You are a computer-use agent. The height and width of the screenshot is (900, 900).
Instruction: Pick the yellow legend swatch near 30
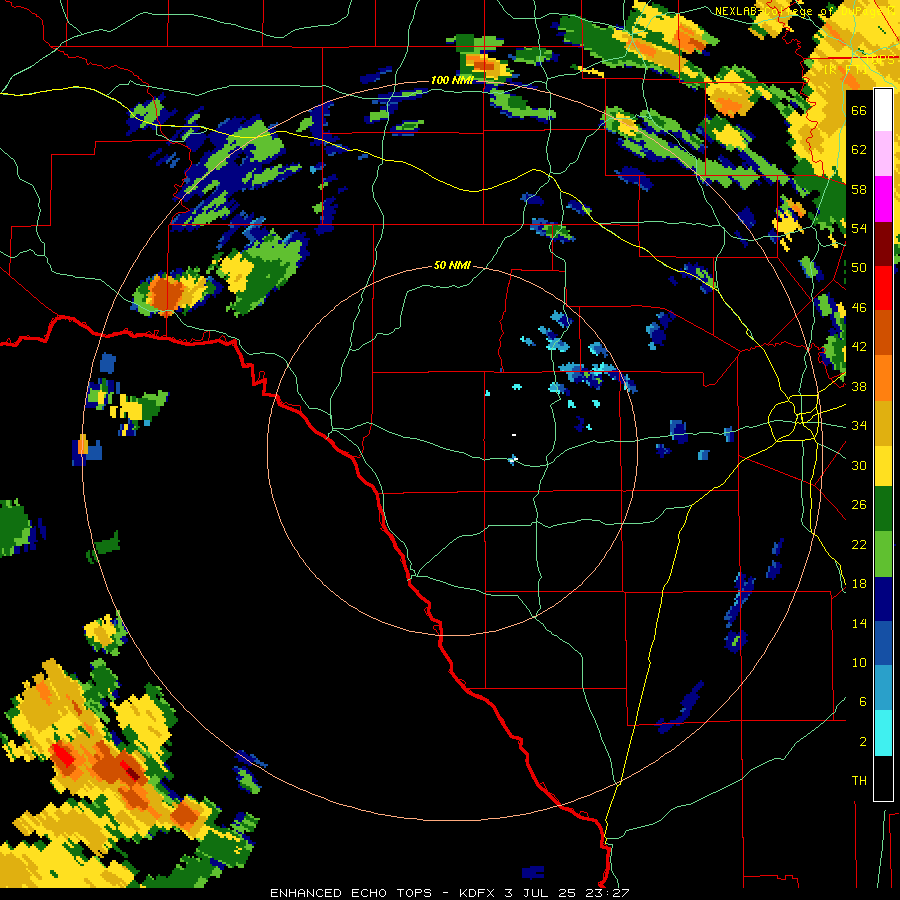[x=883, y=466]
